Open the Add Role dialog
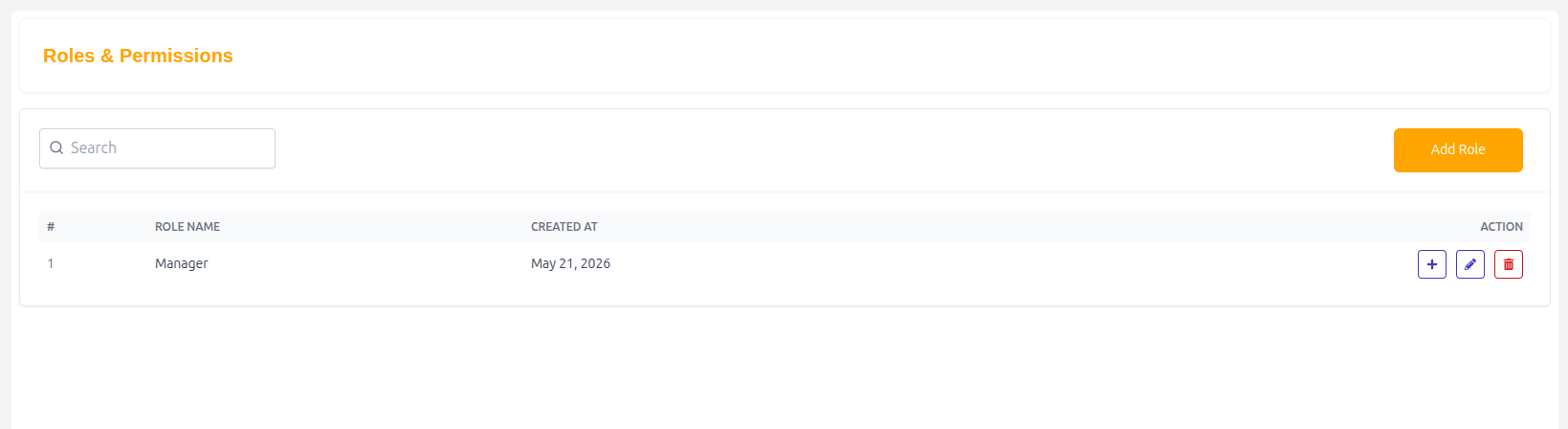Screen dimensions: 1568x429 [x=1458, y=150]
